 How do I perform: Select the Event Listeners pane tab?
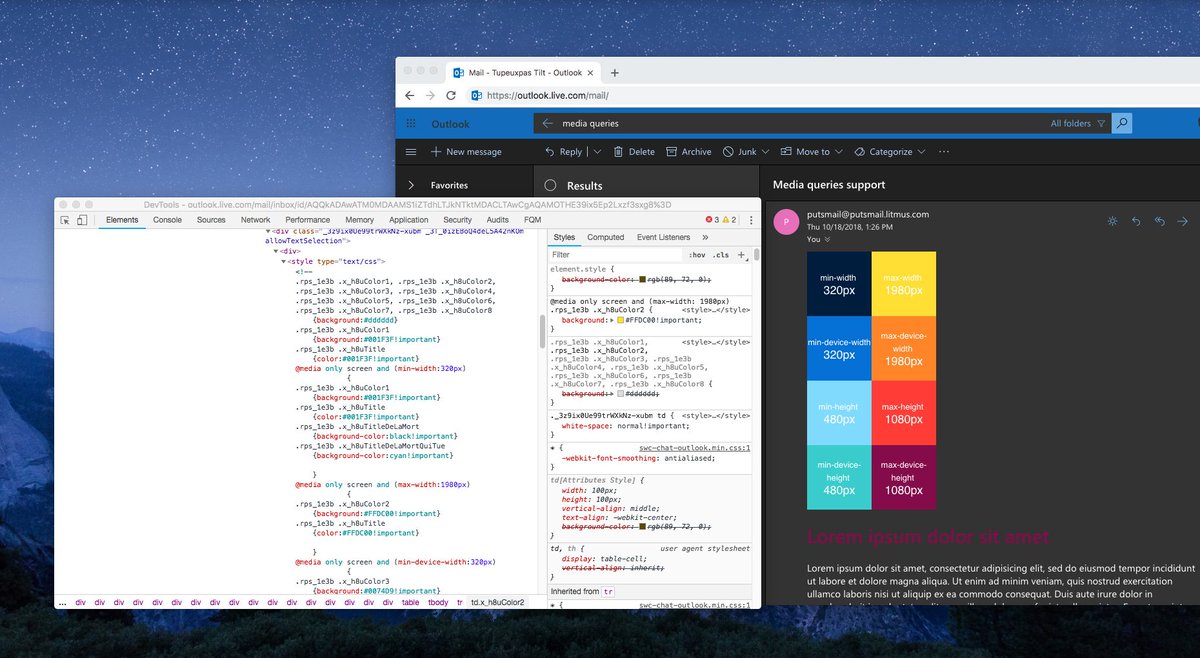pyautogui.click(x=663, y=238)
